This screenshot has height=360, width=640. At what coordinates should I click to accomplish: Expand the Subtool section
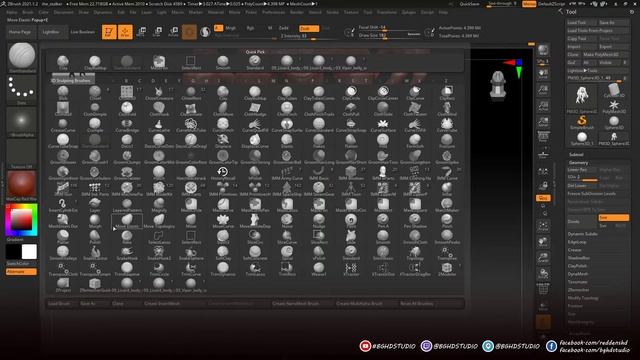point(576,155)
